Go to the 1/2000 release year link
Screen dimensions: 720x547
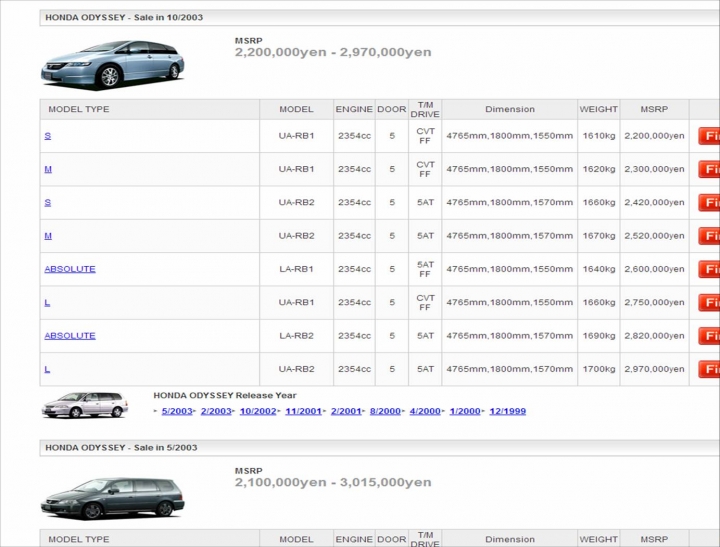point(465,411)
